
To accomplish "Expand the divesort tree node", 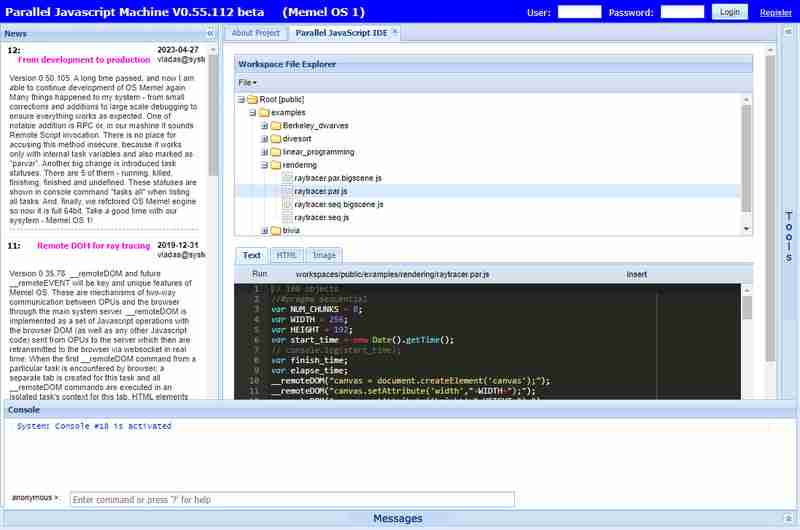I will tap(265, 139).
